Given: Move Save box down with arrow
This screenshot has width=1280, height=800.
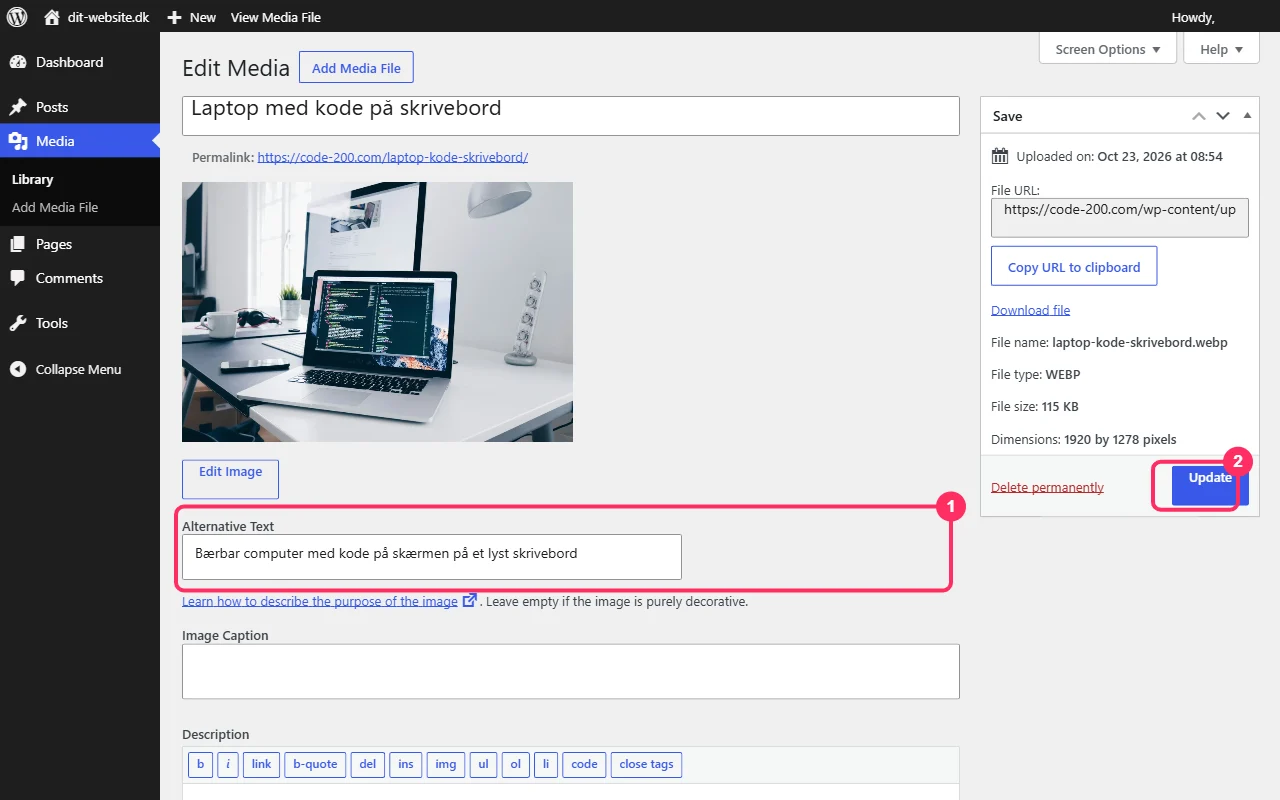Looking at the screenshot, I should 1223,116.
